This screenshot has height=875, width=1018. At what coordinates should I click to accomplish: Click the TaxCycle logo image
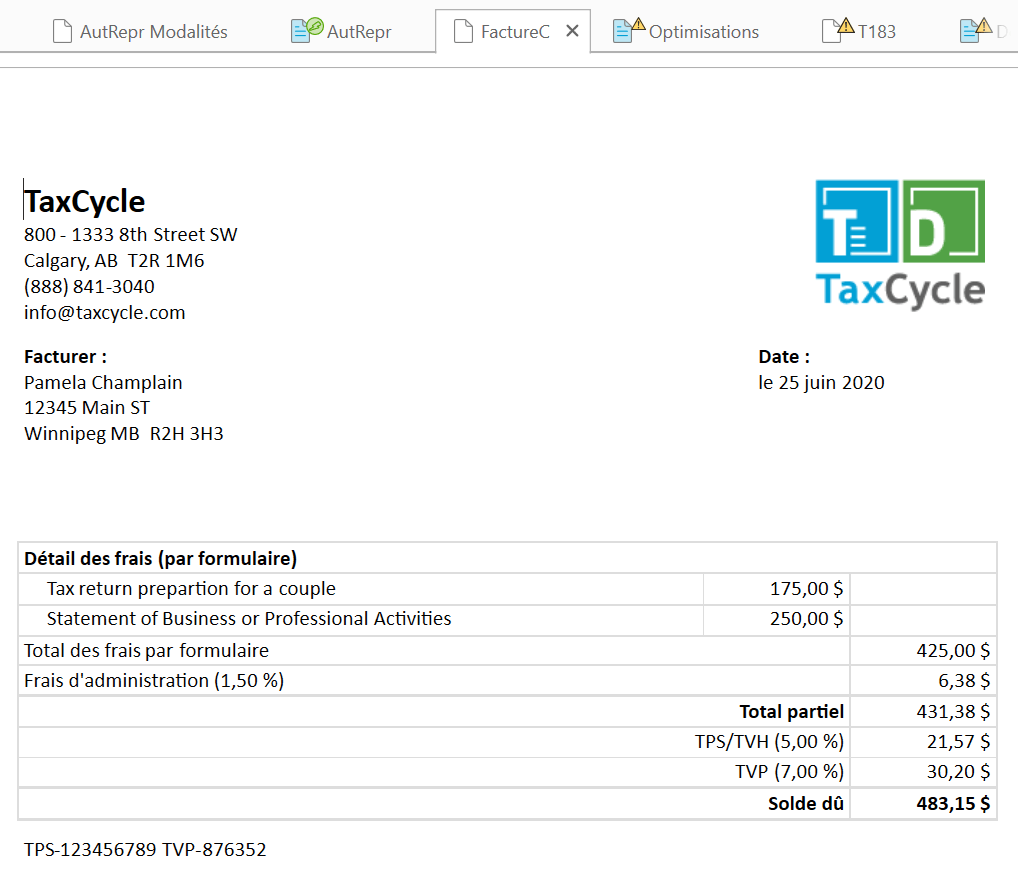[900, 244]
